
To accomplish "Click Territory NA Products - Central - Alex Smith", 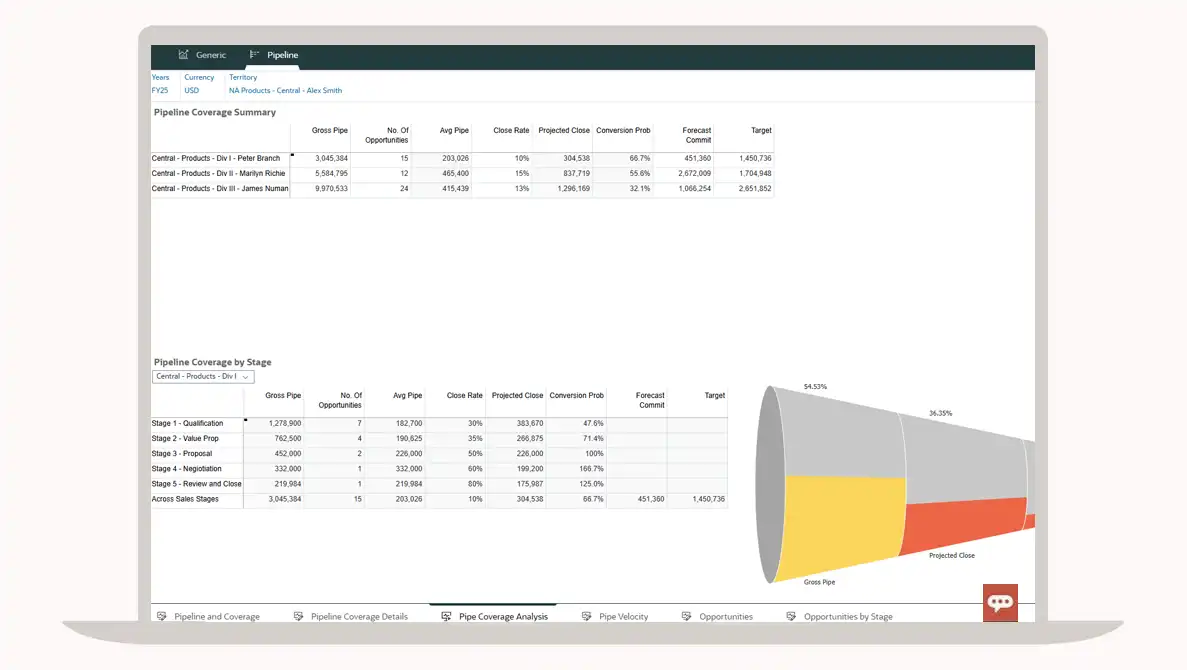I will pos(285,90).
